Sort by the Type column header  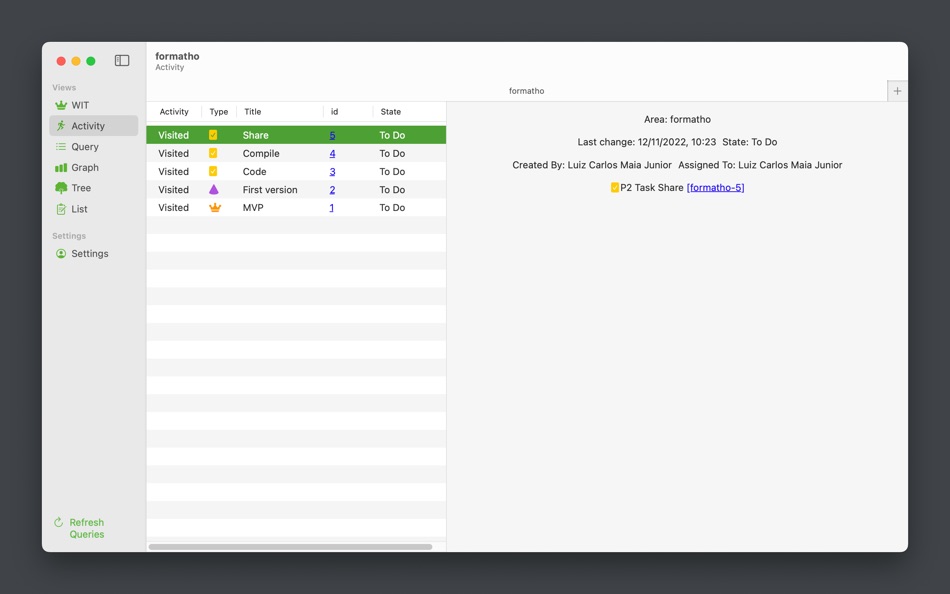coord(219,112)
